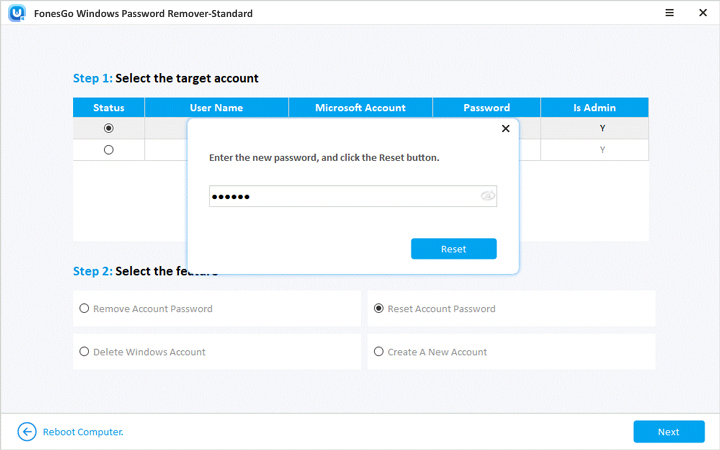Click the Reset button
The image size is (720, 450).
point(453,248)
